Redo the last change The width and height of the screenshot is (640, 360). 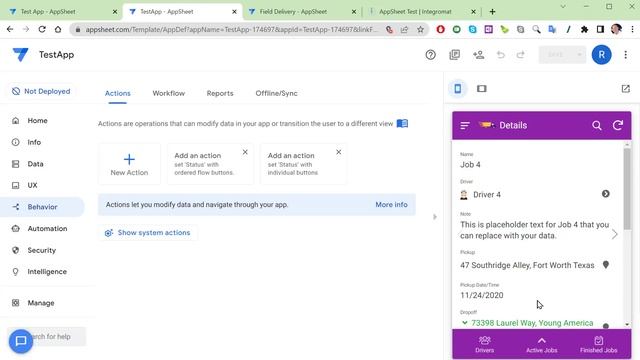click(520, 55)
